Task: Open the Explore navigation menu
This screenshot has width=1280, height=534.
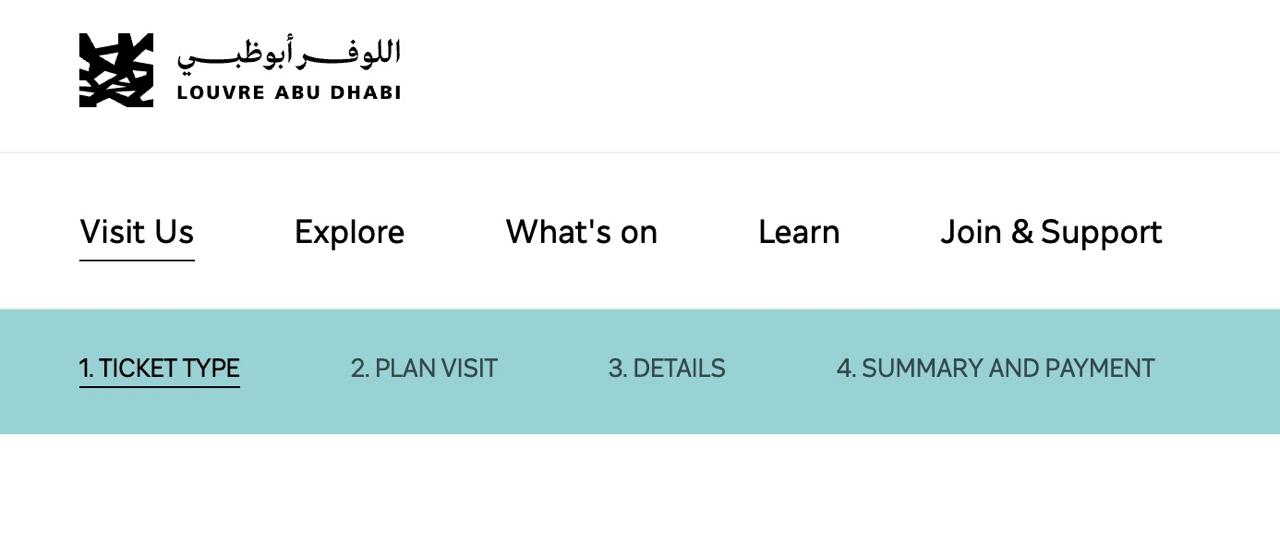Action: [349, 232]
